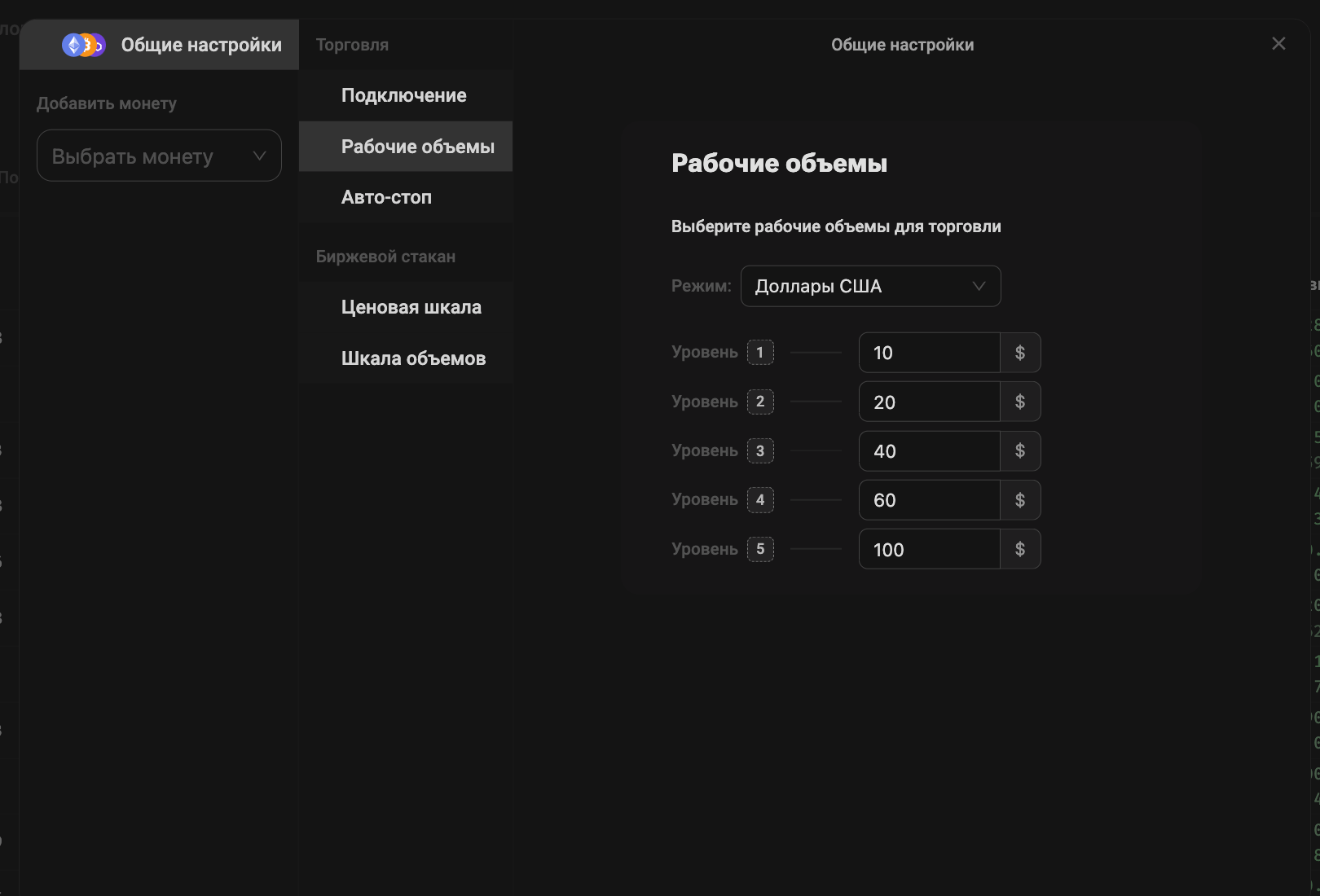Screen dimensions: 1320x896
Task: Click dollar sign next to level 5
Action: pos(1020,549)
